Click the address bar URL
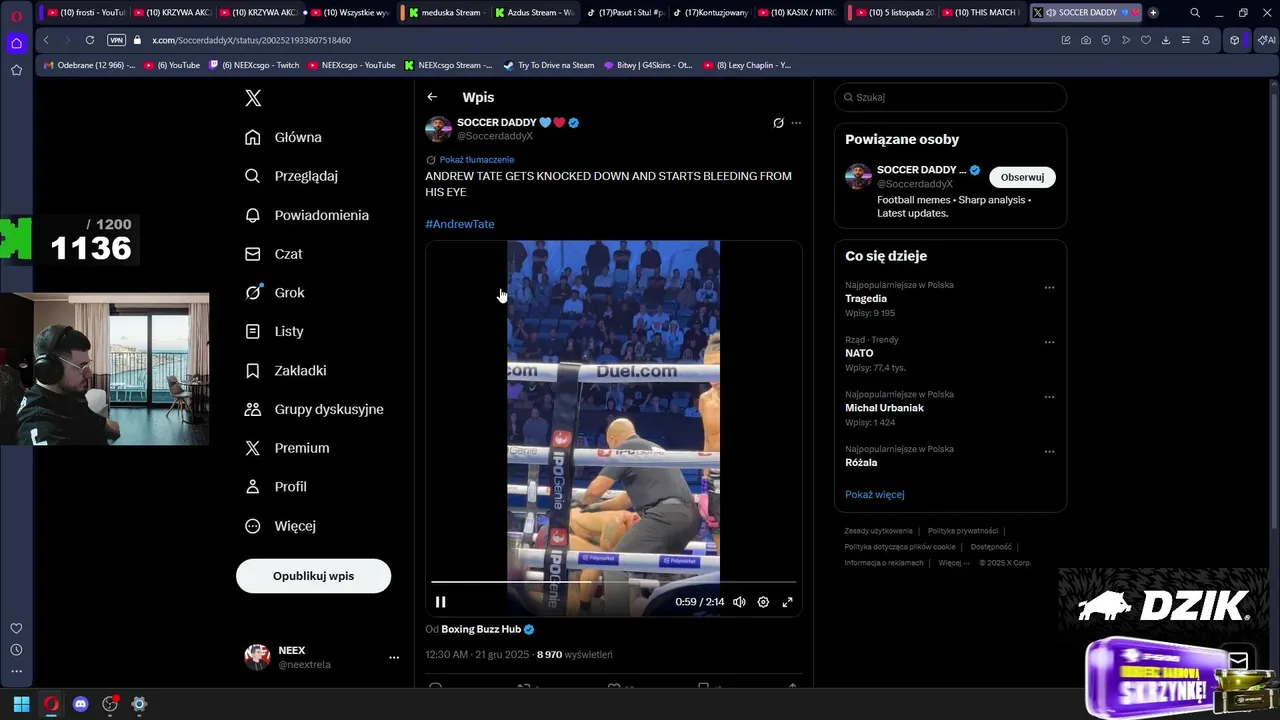The height and width of the screenshot is (720, 1280). (251, 40)
